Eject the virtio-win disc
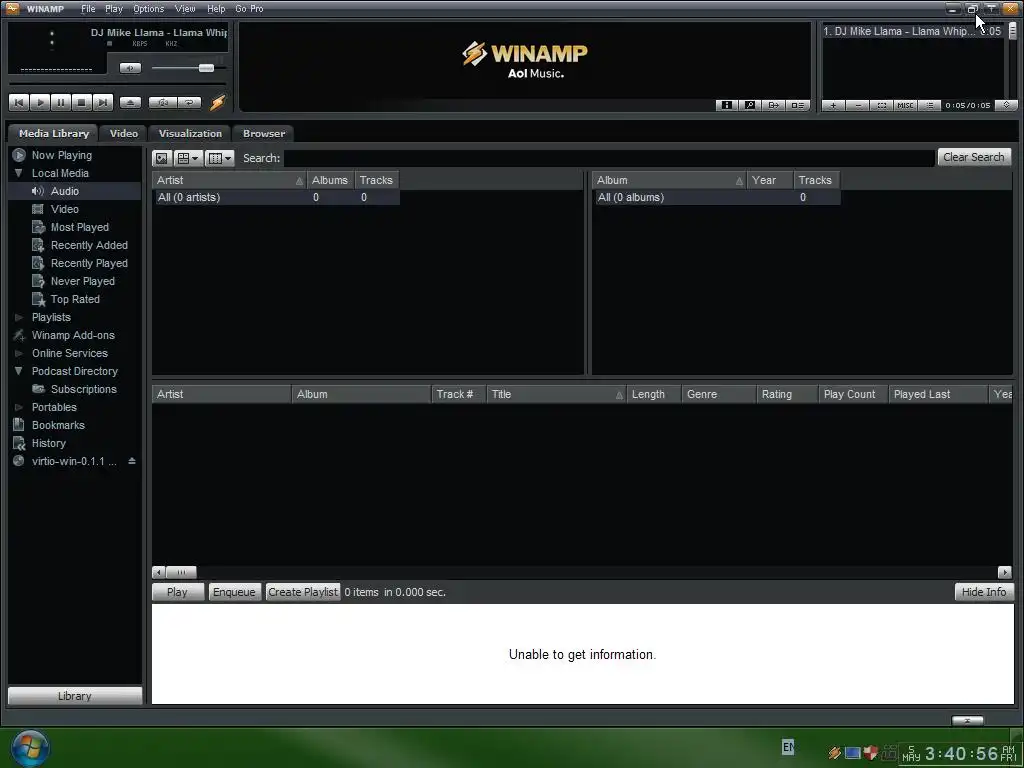 [x=132, y=461]
